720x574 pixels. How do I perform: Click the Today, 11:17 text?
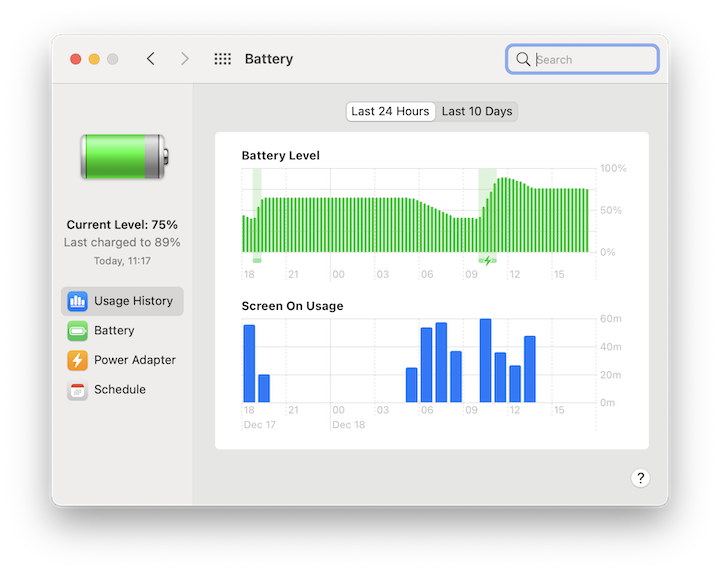pyautogui.click(x=122, y=261)
